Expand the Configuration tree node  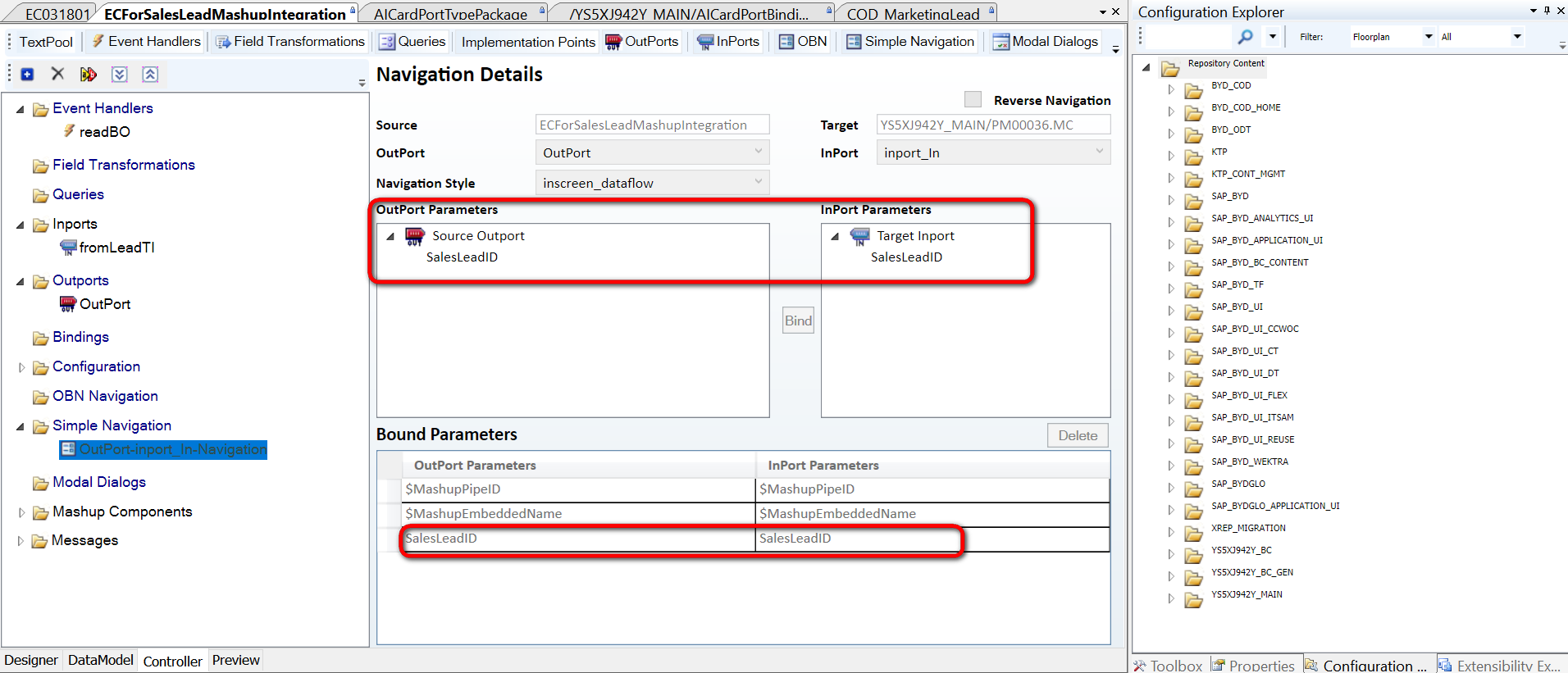pos(21,367)
